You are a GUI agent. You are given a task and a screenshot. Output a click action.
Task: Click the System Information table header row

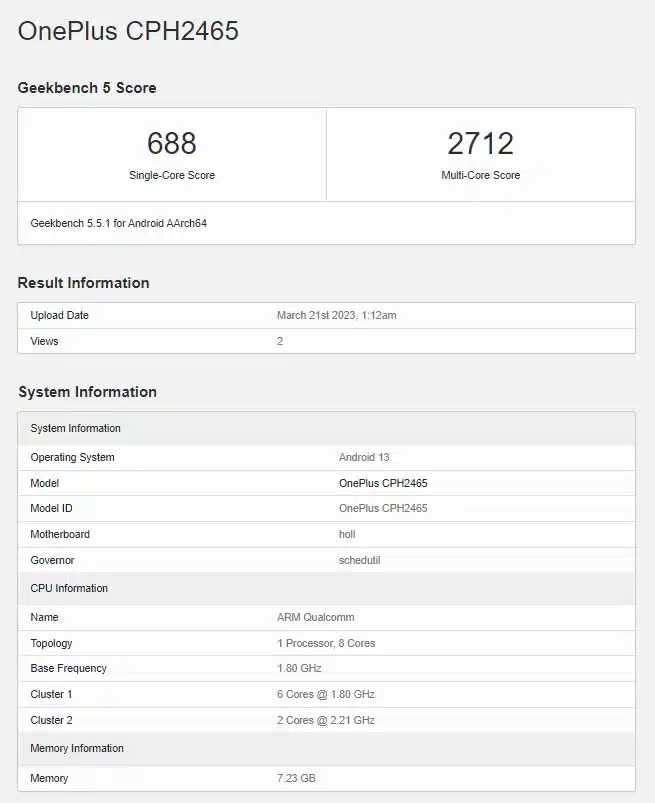pos(326,428)
